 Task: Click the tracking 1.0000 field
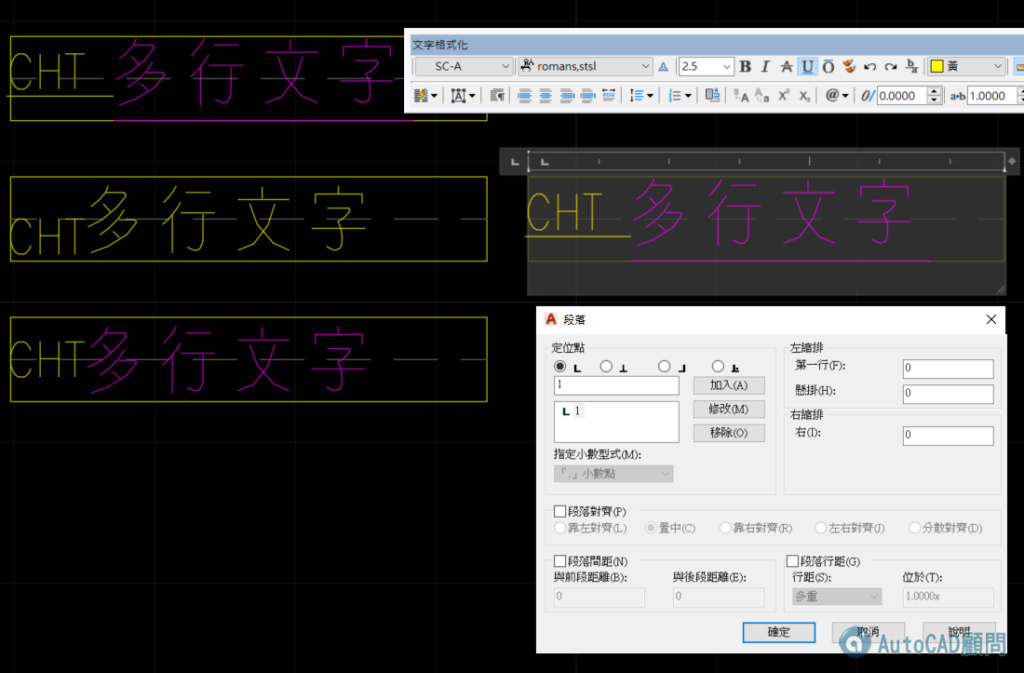coord(992,96)
